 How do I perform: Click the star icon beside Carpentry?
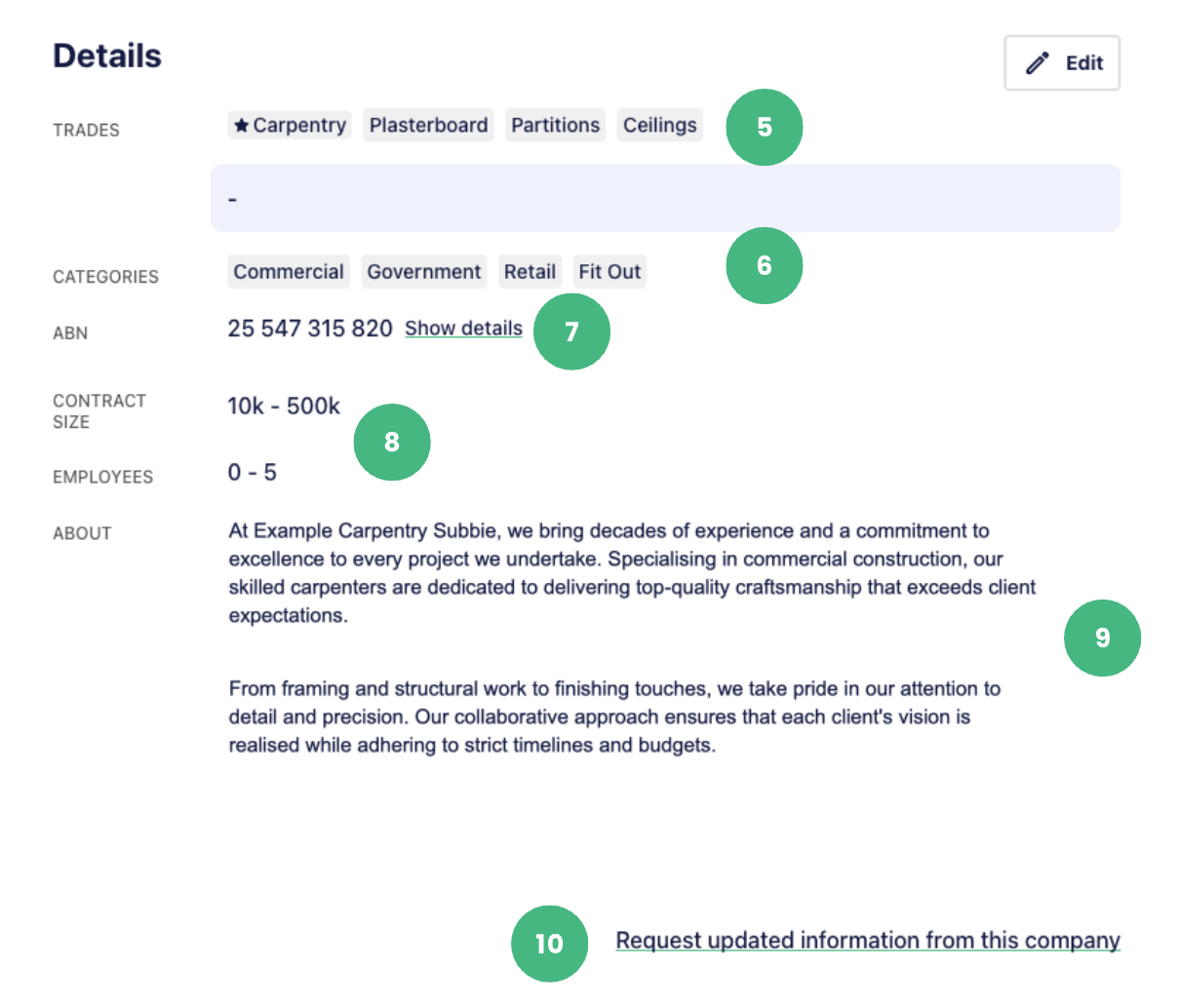click(242, 125)
